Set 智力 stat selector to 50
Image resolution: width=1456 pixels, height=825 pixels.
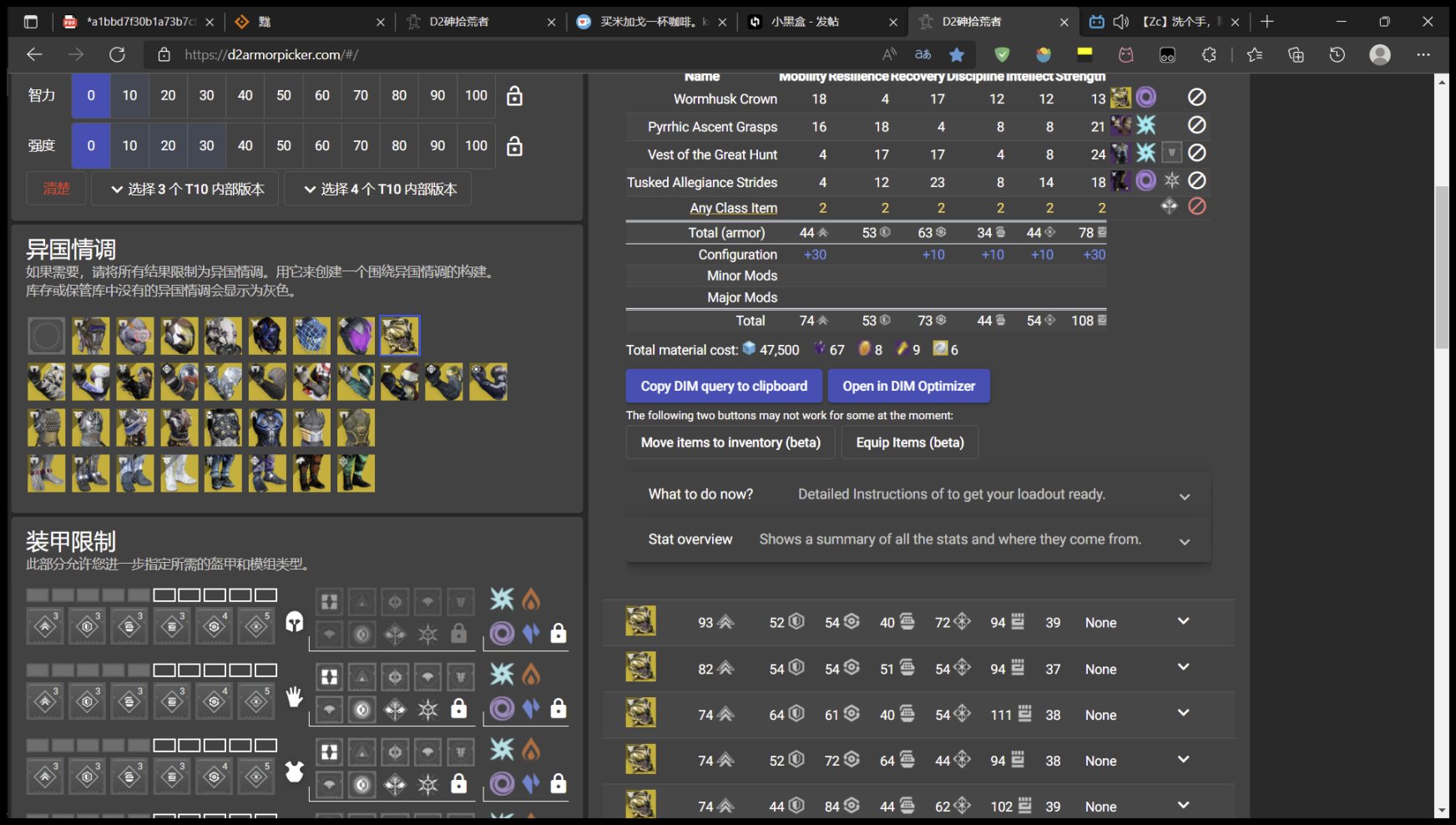[284, 95]
